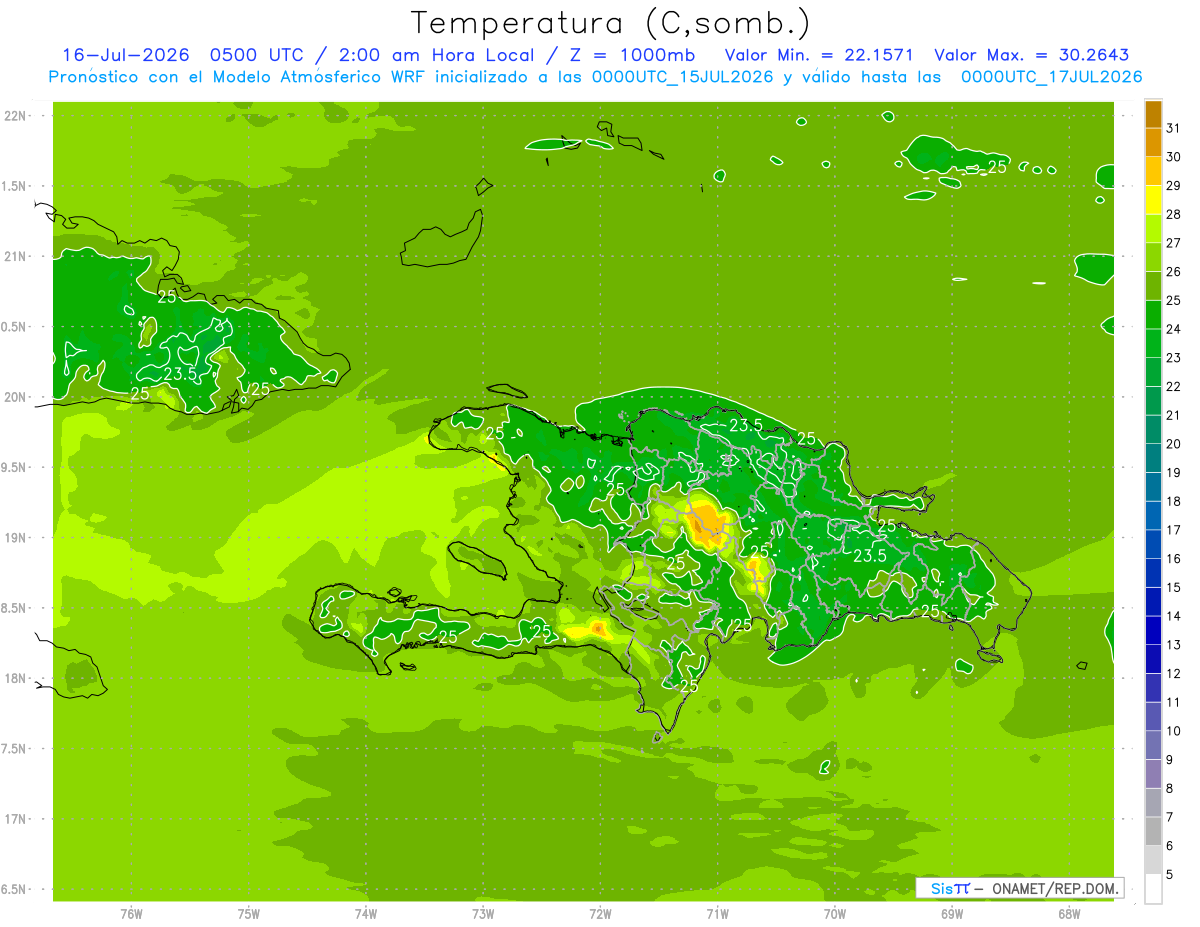The image size is (1200, 927).
Task: Pick the legend swatch between 30 and 31
Action: 1153,143
